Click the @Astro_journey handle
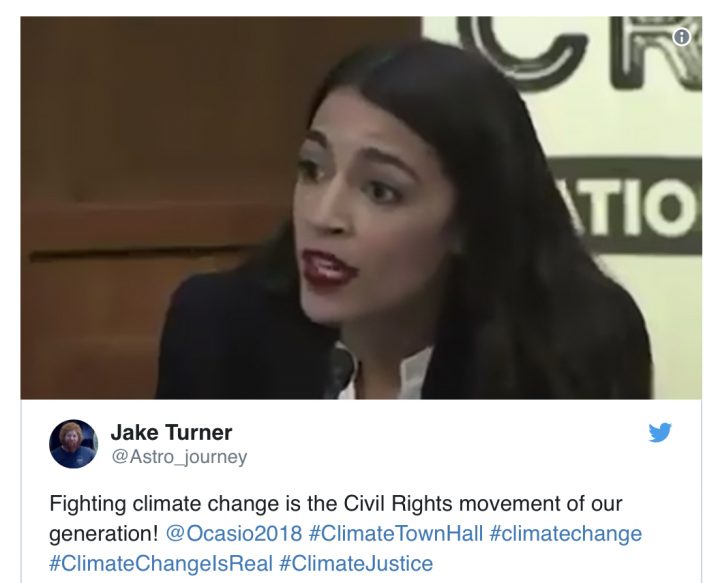The image size is (720, 583). point(179,457)
